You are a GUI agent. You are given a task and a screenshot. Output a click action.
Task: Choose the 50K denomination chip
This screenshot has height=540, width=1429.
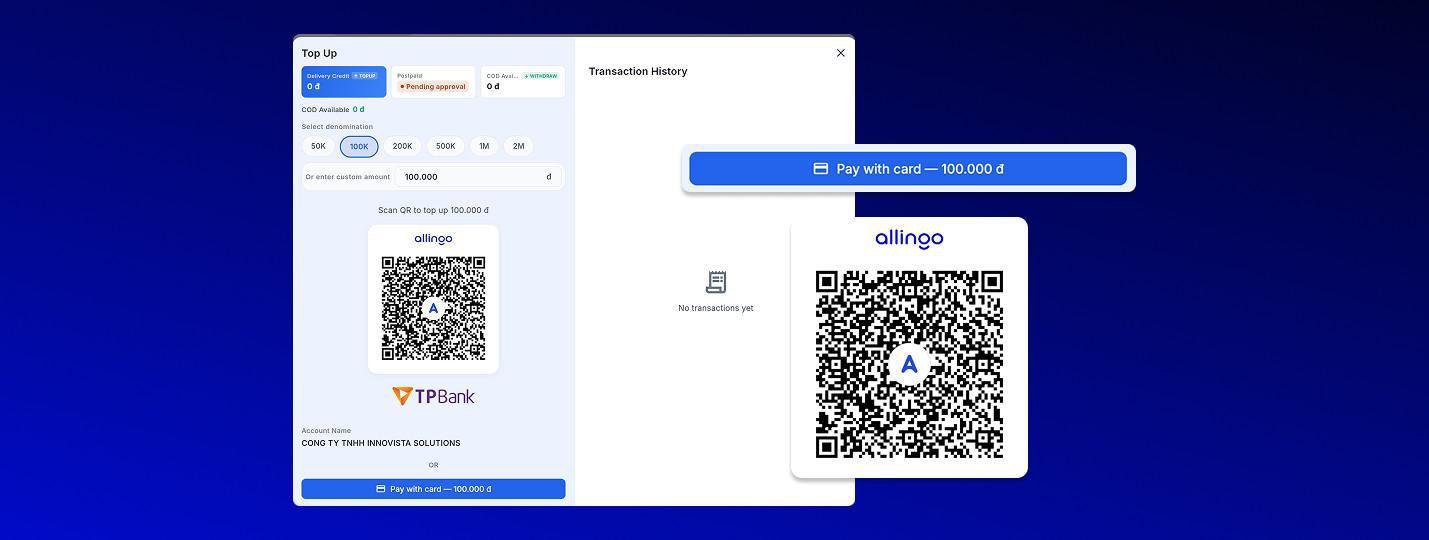click(x=318, y=146)
